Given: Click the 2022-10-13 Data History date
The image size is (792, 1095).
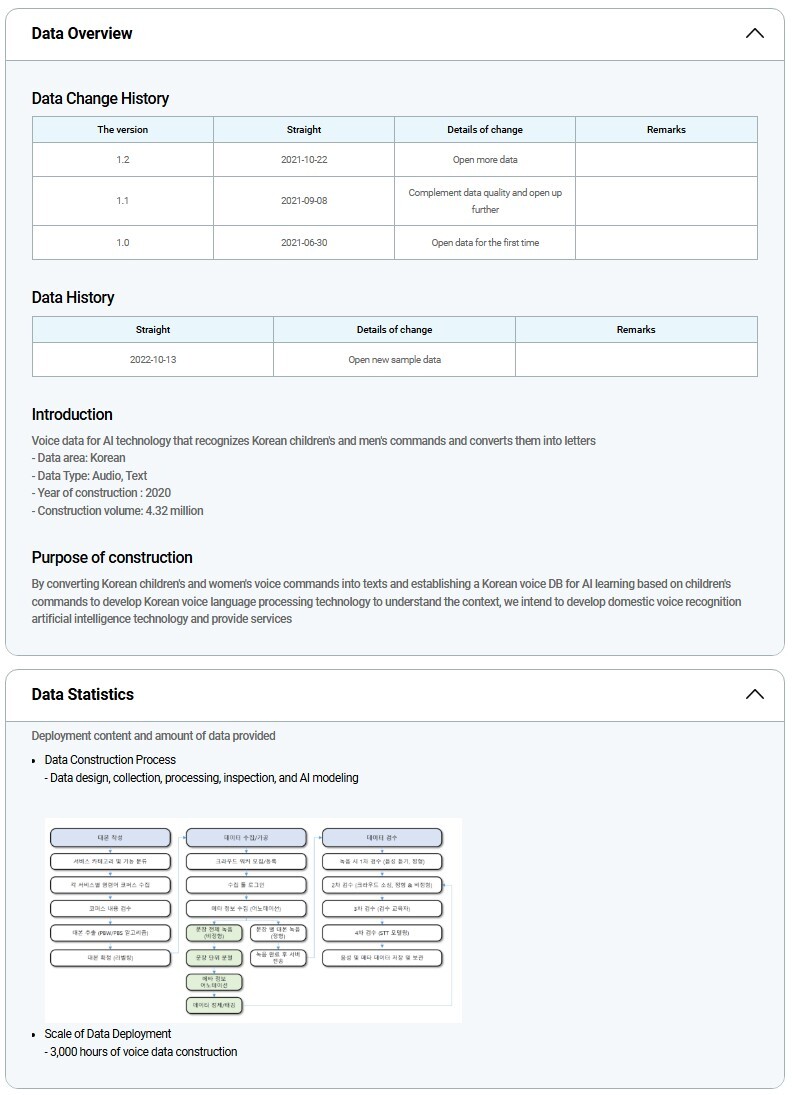Looking at the screenshot, I should tap(153, 360).
